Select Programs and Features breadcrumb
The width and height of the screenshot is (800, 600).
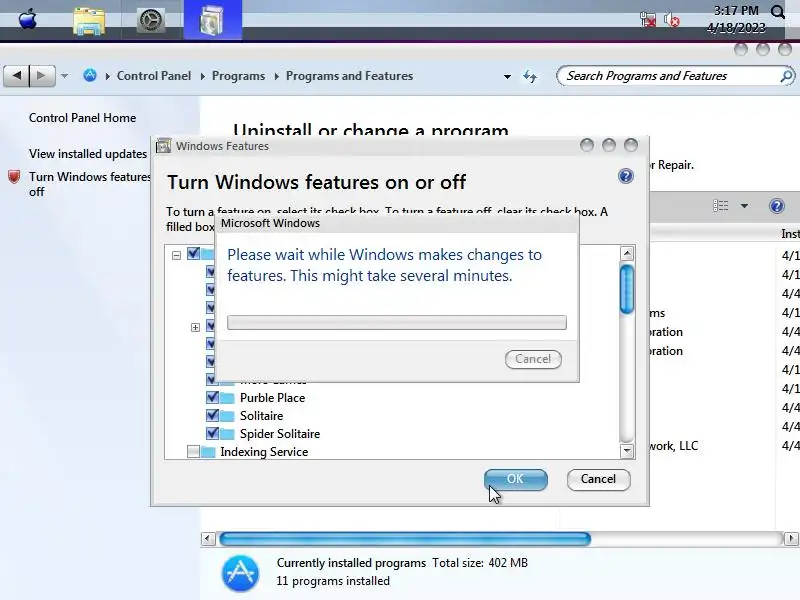(349, 76)
